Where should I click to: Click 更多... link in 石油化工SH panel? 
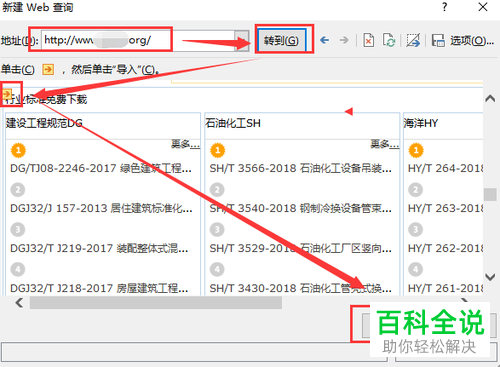click(385, 144)
